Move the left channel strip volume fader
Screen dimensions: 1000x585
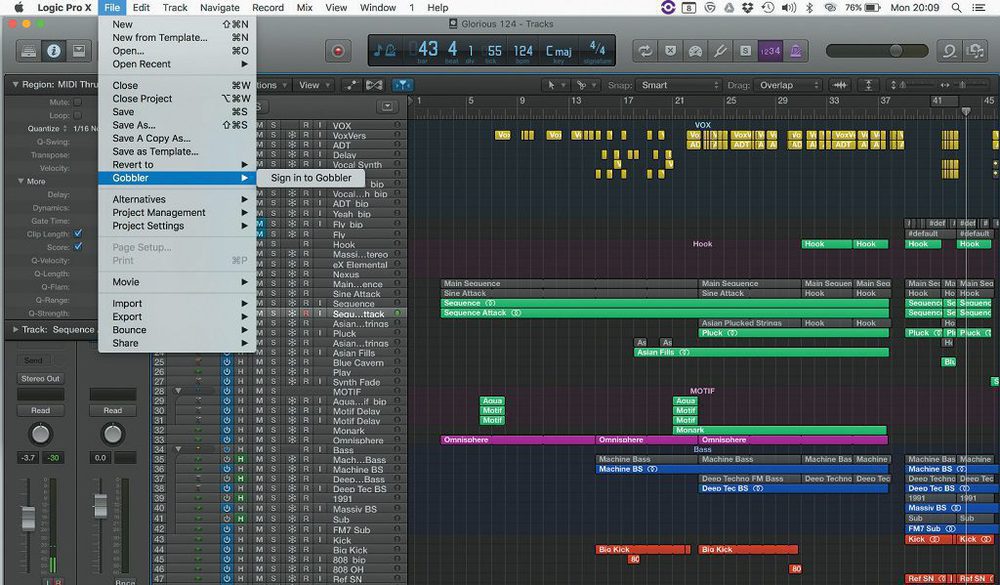28,518
